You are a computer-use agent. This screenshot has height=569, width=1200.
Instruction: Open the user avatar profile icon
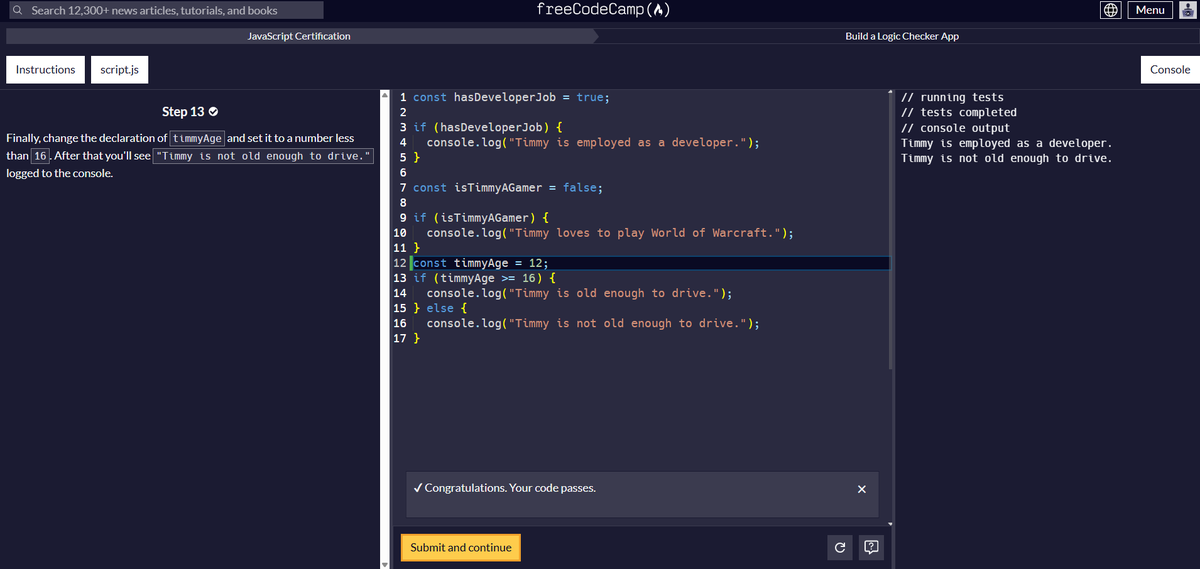click(1188, 10)
